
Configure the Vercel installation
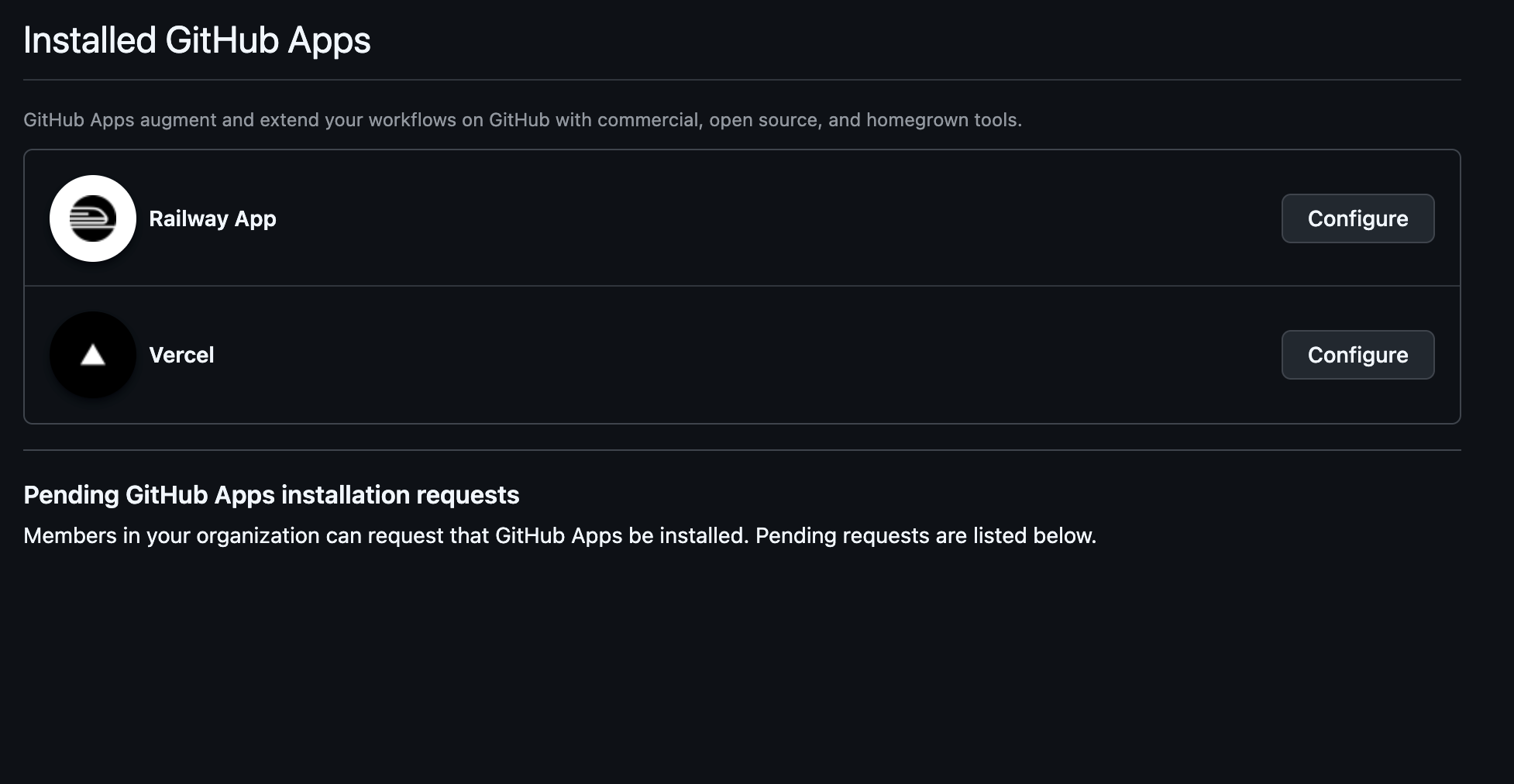click(x=1357, y=355)
